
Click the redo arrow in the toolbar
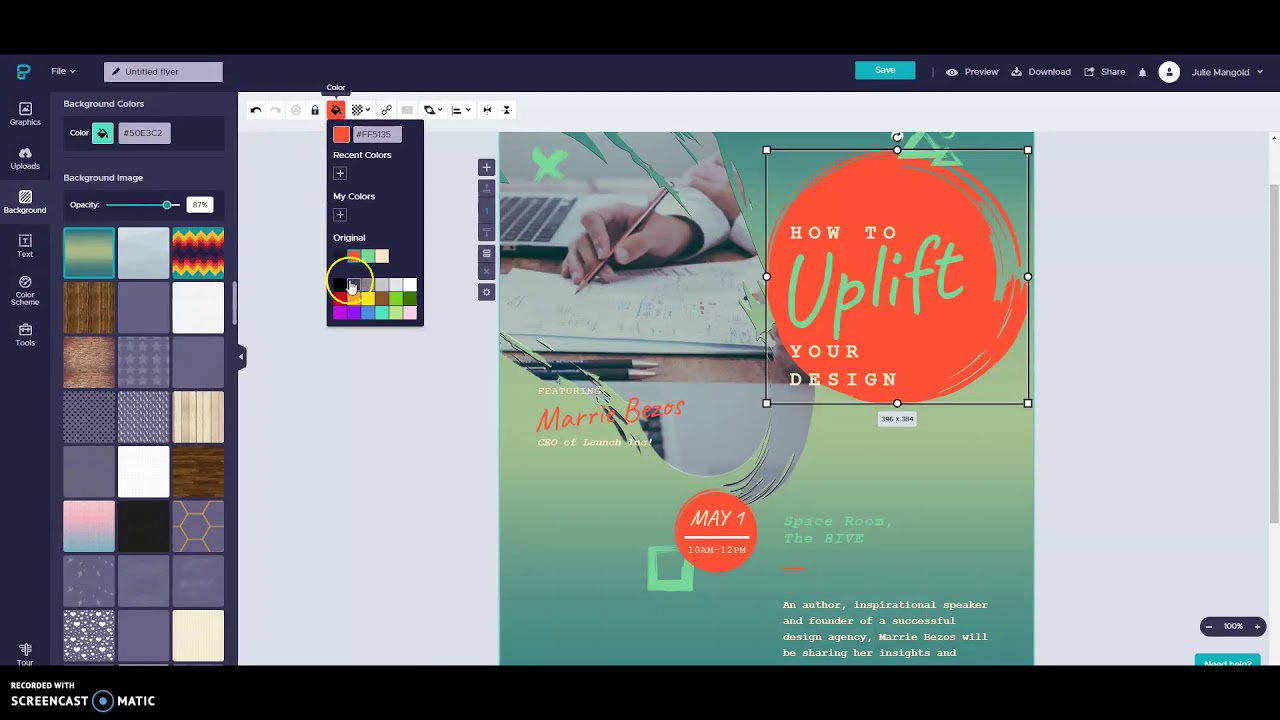[x=276, y=110]
